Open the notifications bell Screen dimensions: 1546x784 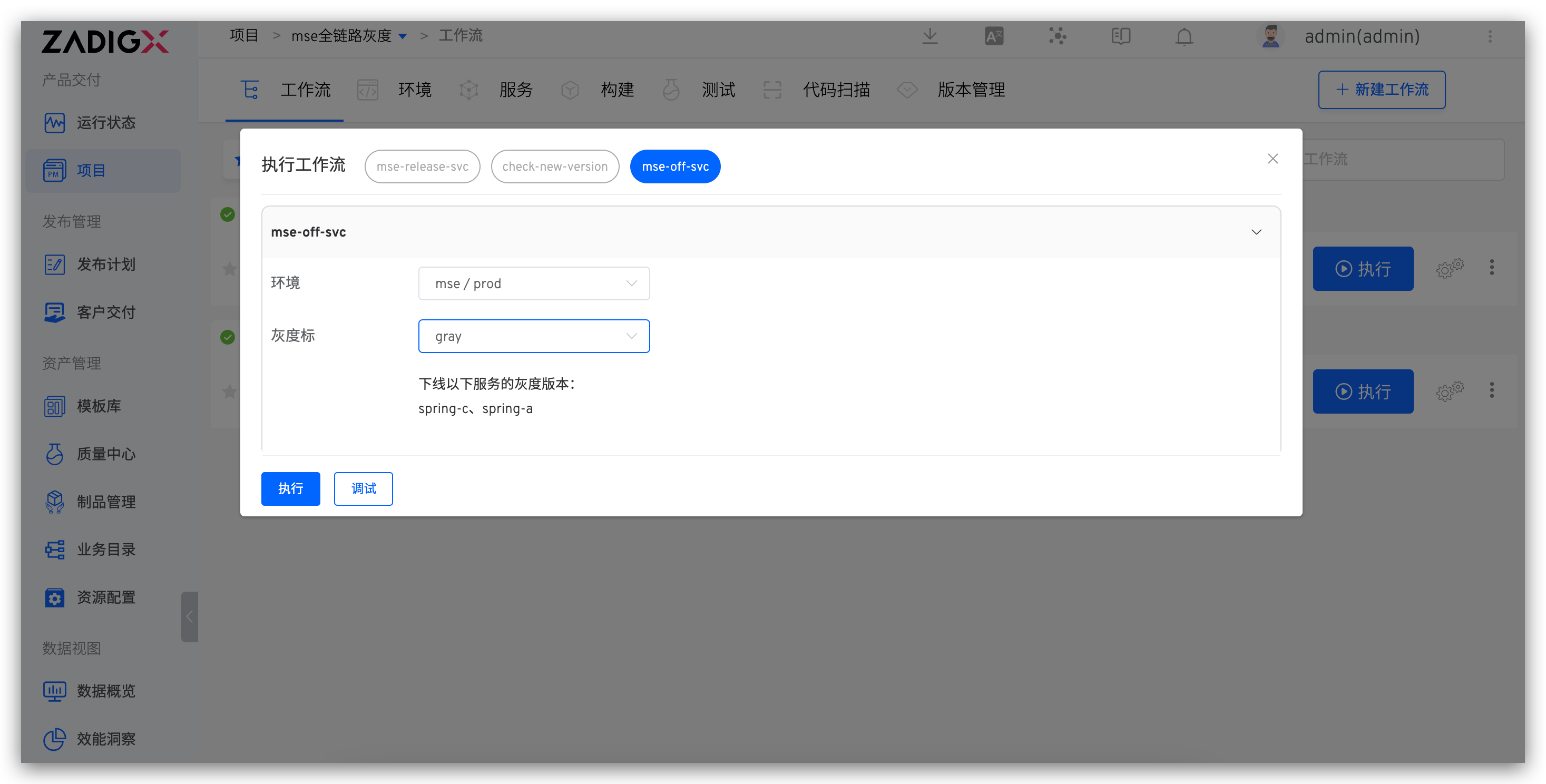[x=1184, y=37]
